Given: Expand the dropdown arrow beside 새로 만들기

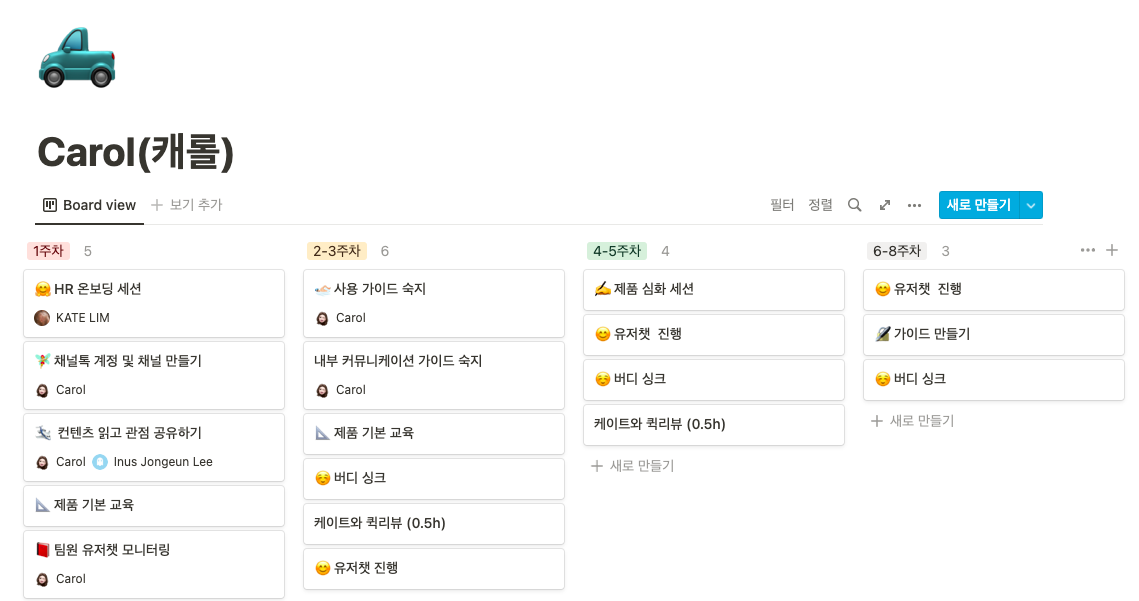Looking at the screenshot, I should coord(1031,205).
